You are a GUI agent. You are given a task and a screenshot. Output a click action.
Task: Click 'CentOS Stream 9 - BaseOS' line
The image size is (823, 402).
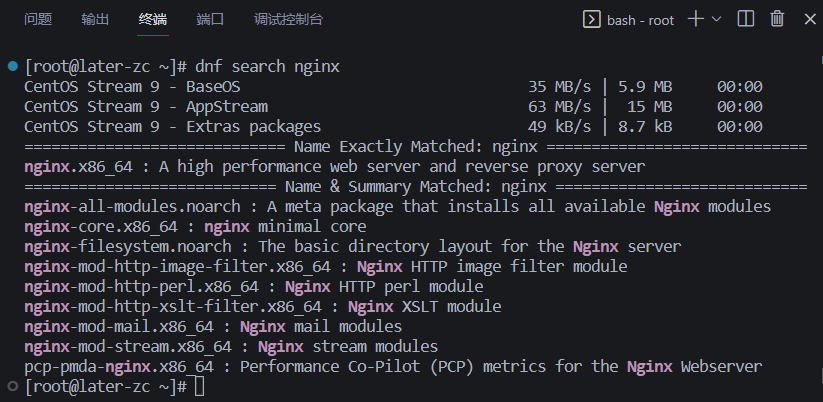(132, 87)
